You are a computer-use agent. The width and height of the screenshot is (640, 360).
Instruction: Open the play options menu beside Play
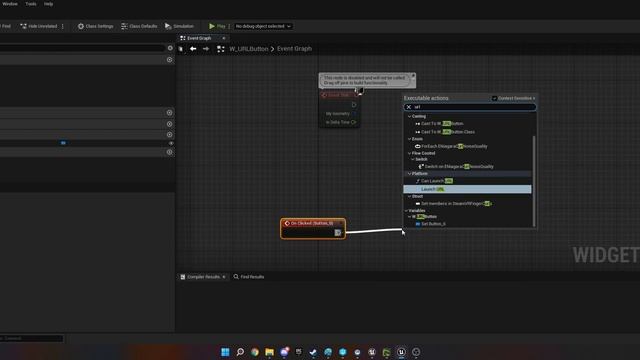[229, 26]
